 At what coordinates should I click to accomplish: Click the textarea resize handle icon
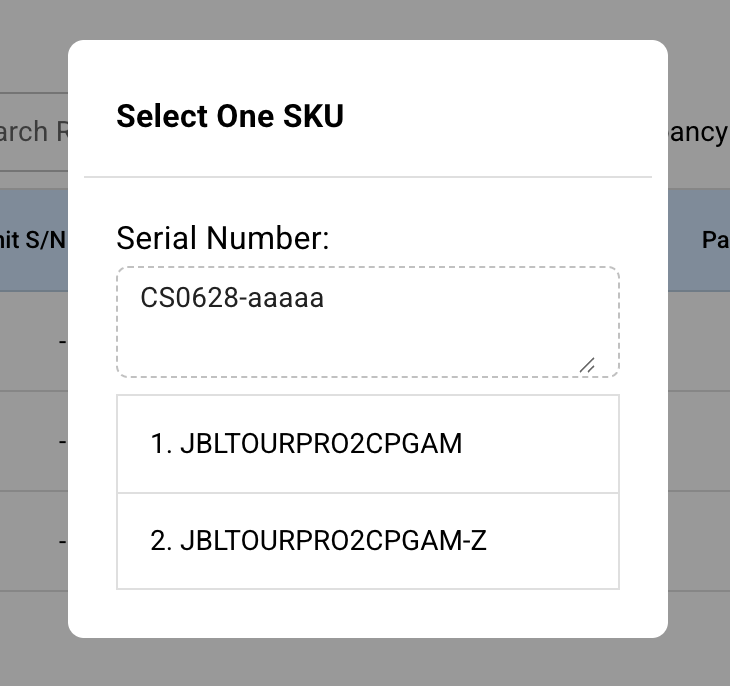point(587,365)
